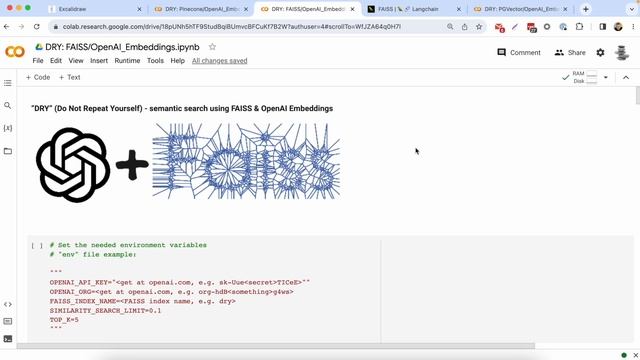Open a new browser tab with plus

586,9
